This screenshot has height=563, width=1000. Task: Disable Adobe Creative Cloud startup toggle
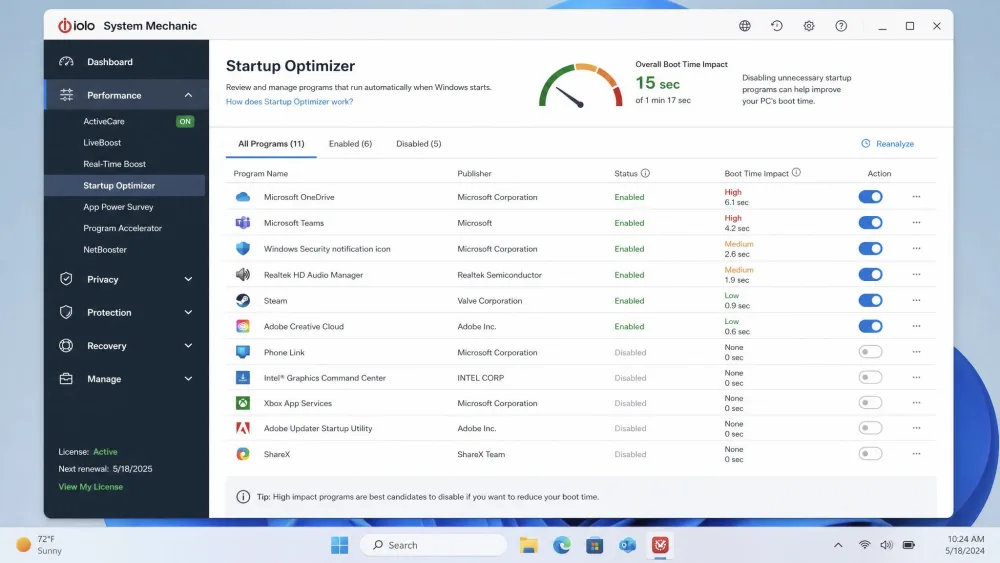click(x=871, y=326)
